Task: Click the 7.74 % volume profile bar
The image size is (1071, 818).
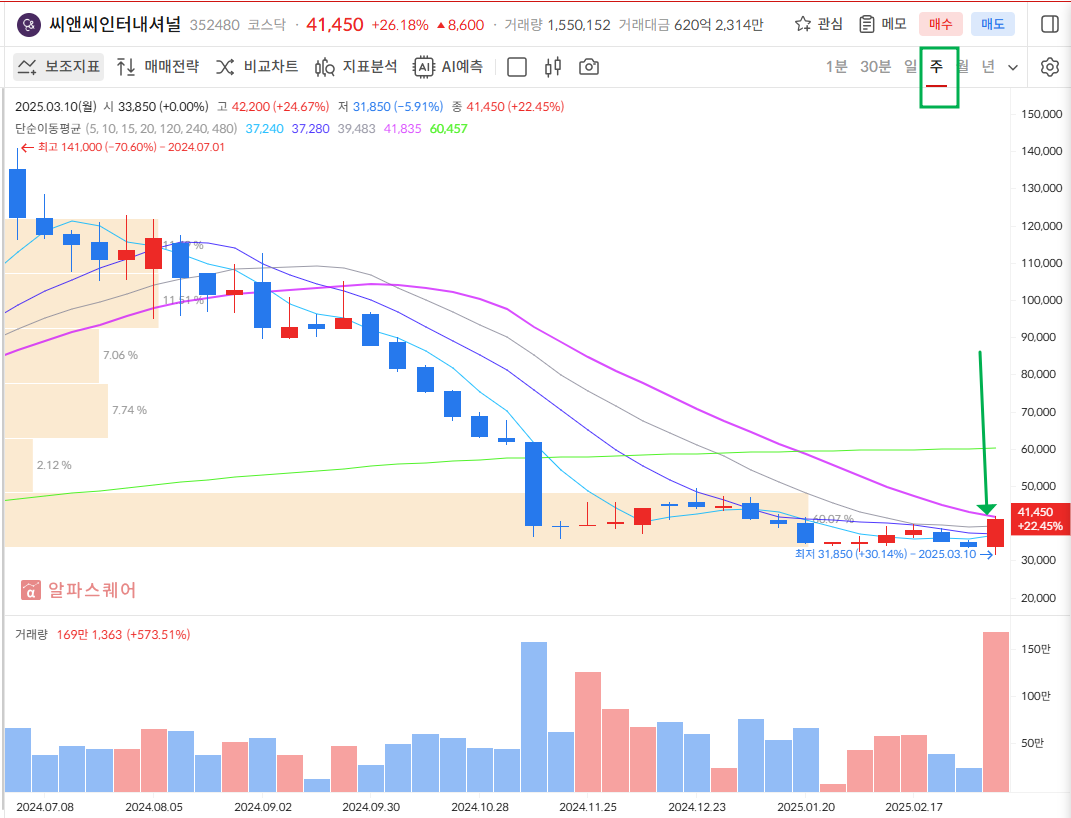Action: [x=56, y=410]
